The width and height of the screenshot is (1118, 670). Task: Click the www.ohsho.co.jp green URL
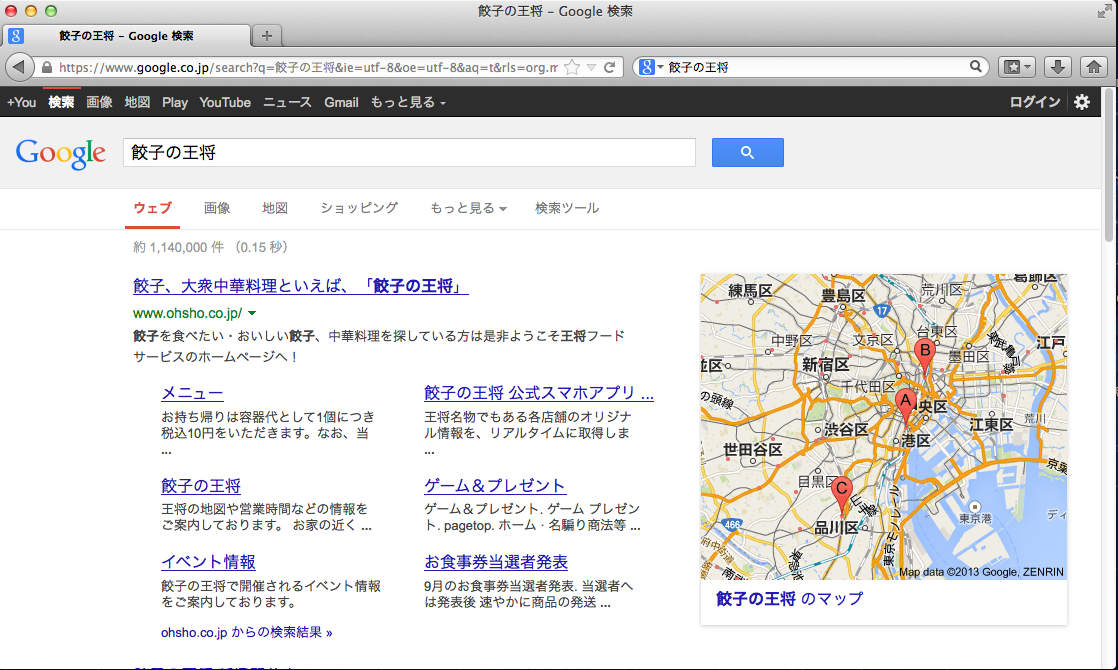[188, 313]
